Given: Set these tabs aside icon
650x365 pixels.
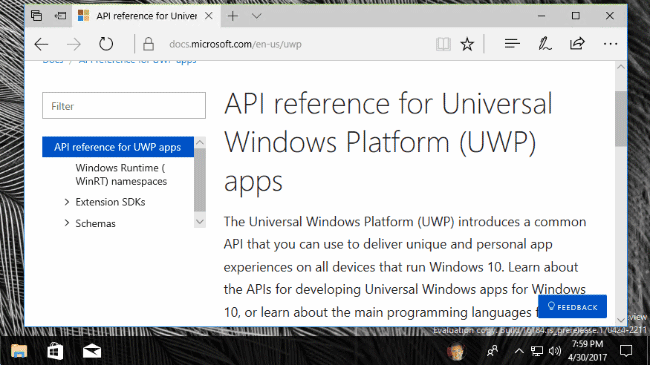Looking at the screenshot, I should click(60, 16).
